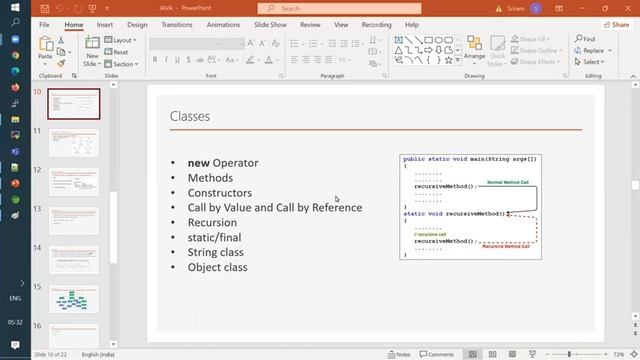
Task: Switch to the Transitions tab
Action: [177, 24]
